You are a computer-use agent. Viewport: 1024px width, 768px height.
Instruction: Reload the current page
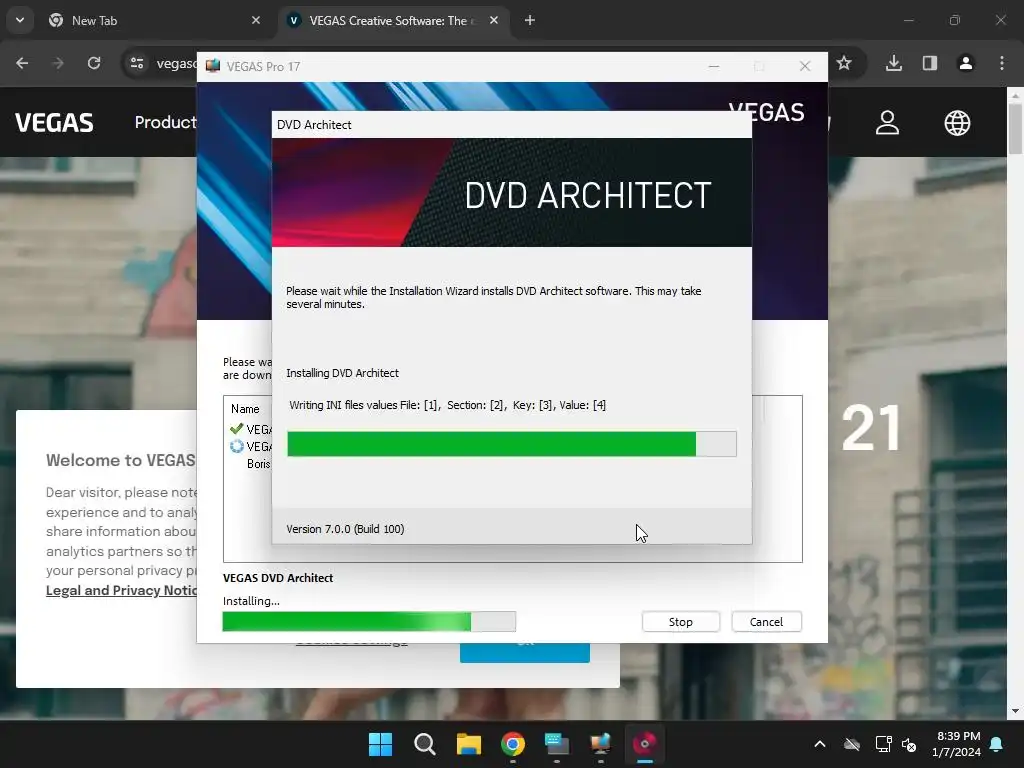point(94,63)
